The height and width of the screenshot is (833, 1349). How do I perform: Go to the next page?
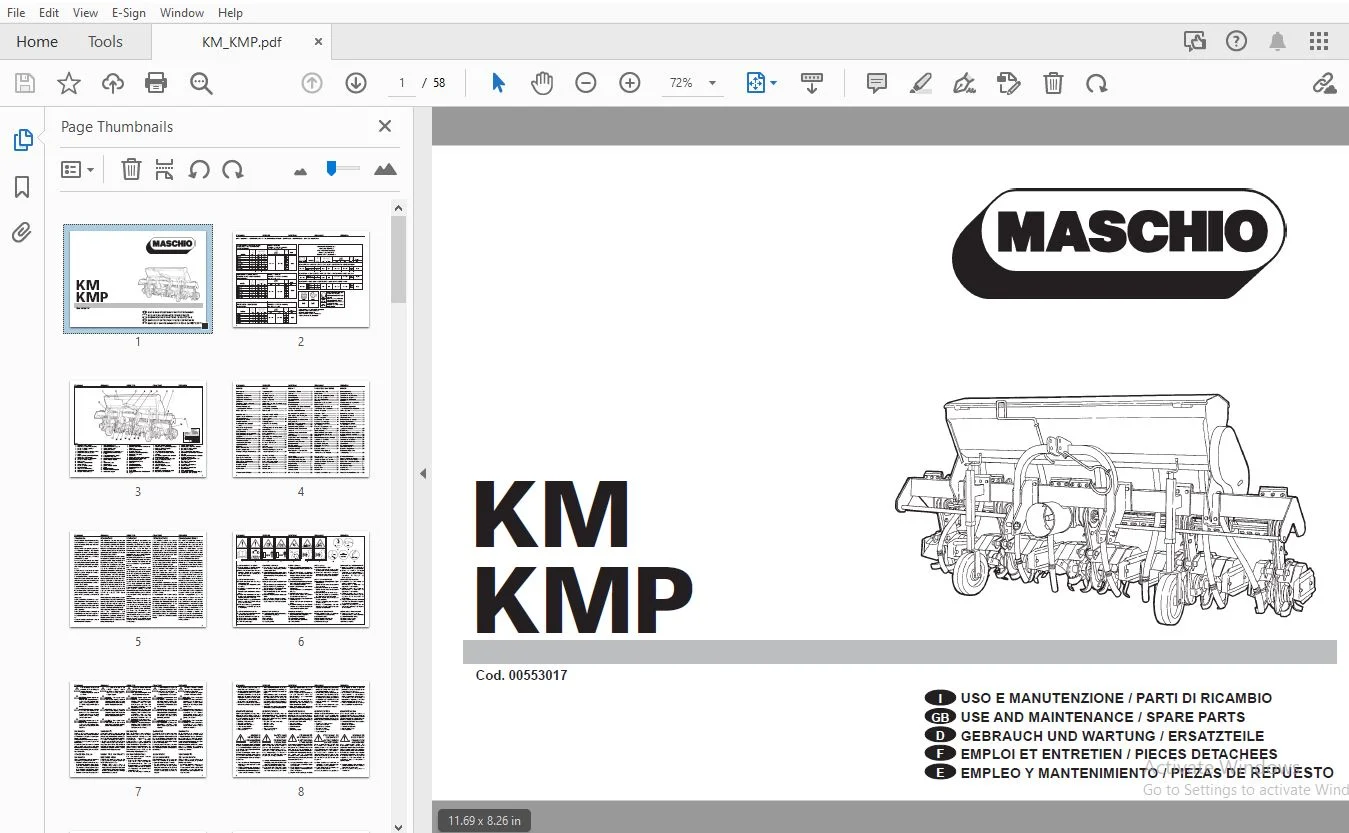click(x=356, y=84)
